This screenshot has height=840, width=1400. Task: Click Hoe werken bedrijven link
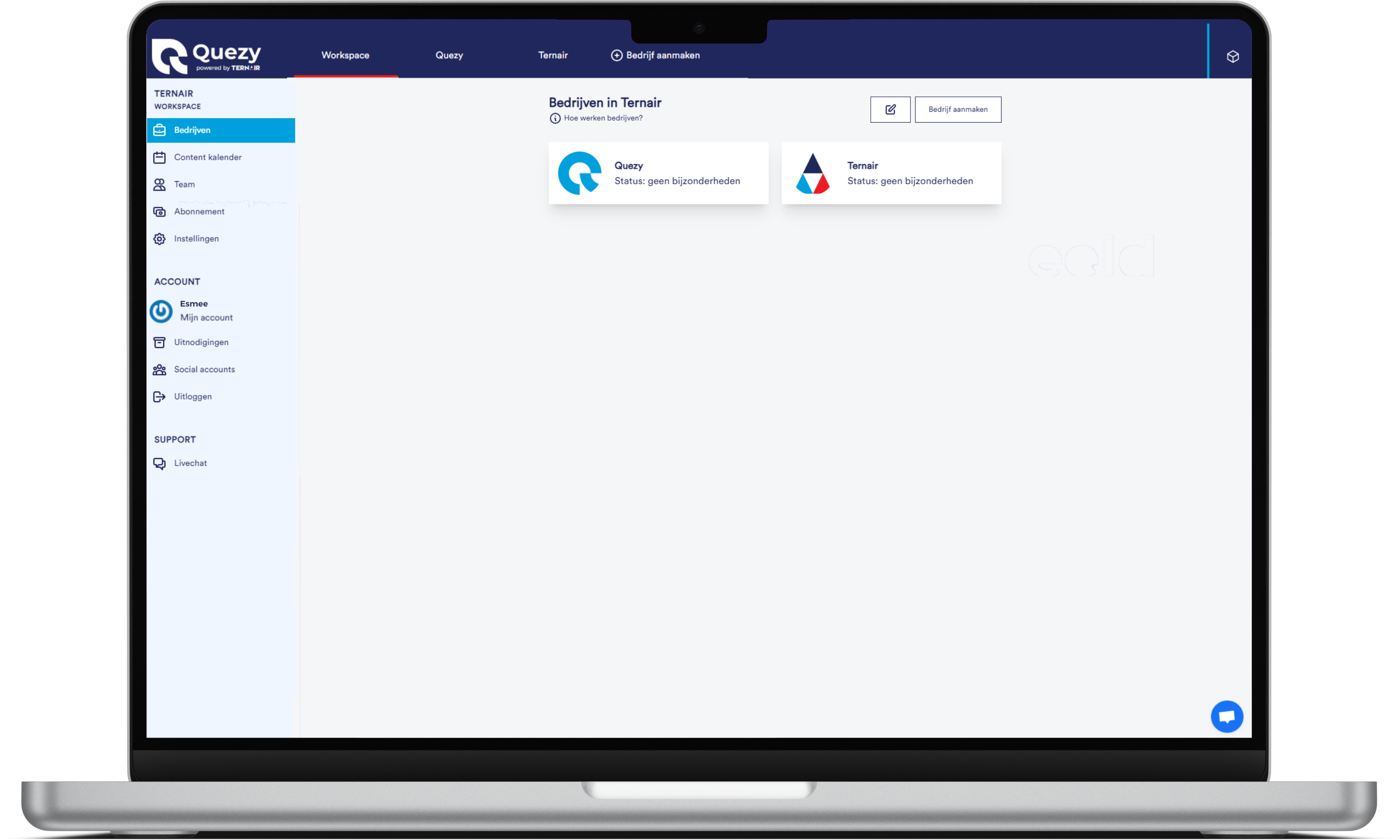[600, 117]
